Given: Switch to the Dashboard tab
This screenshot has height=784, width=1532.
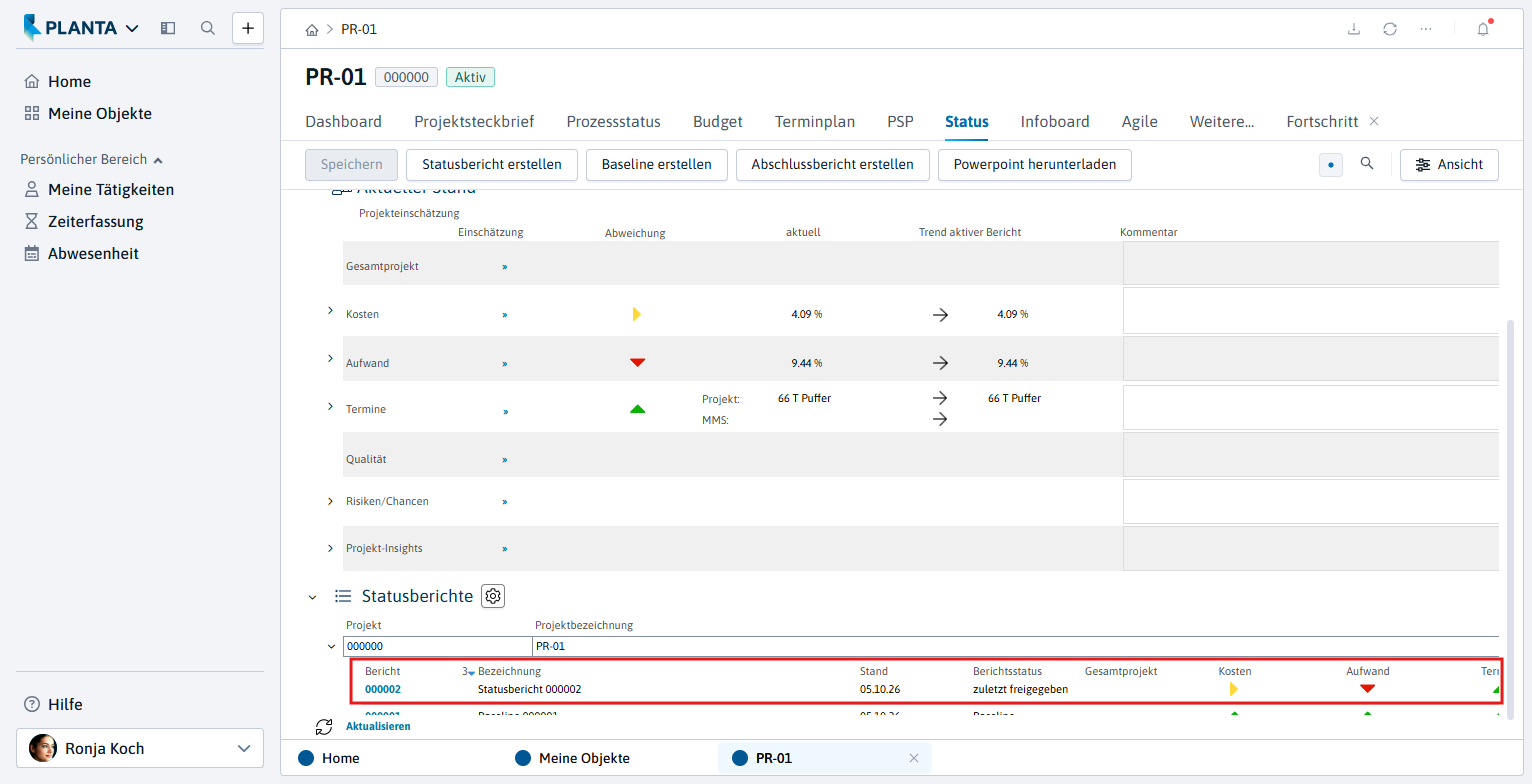Looking at the screenshot, I should 343,121.
